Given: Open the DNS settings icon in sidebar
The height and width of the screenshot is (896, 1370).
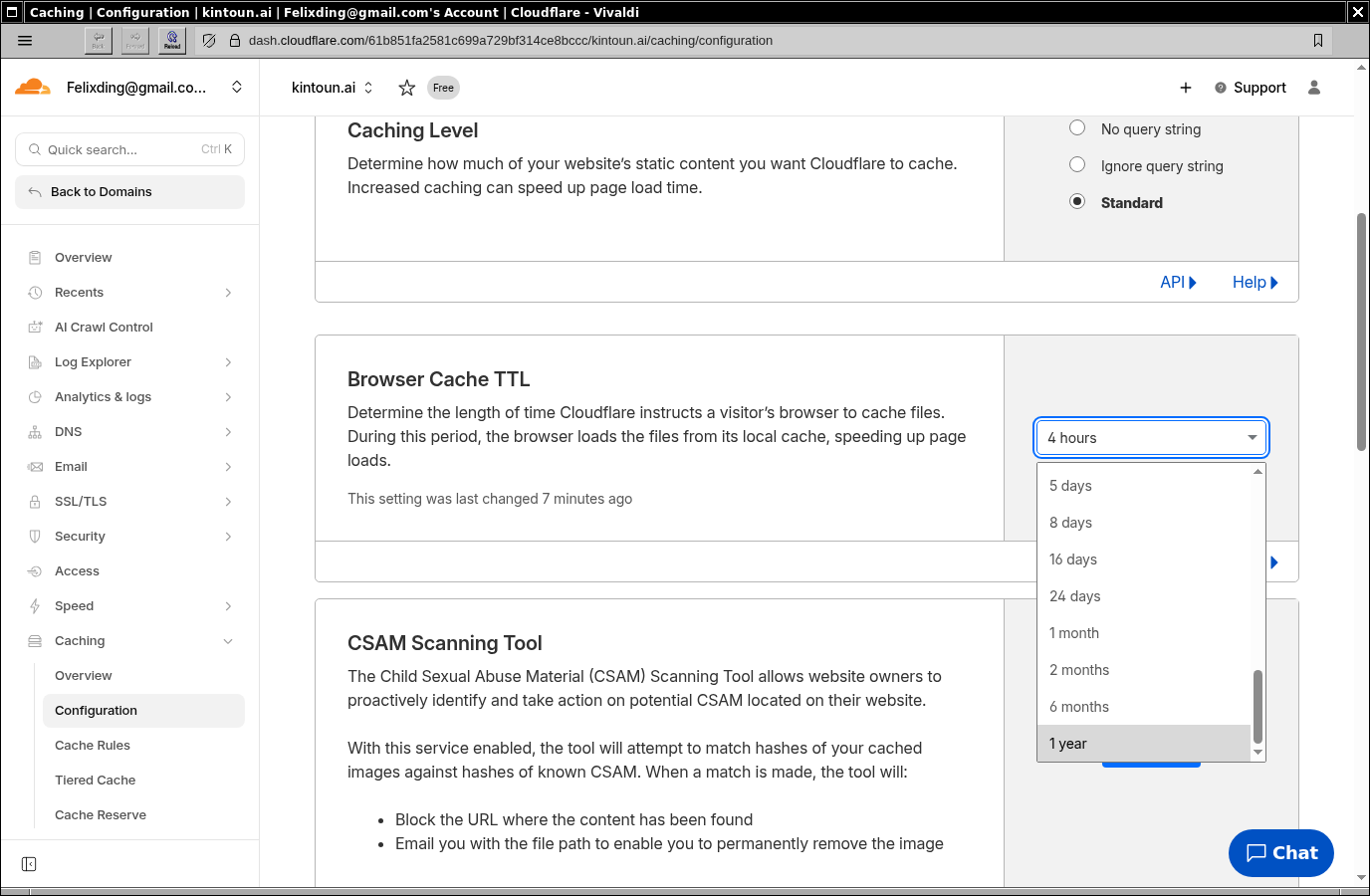Looking at the screenshot, I should pyautogui.click(x=33, y=431).
